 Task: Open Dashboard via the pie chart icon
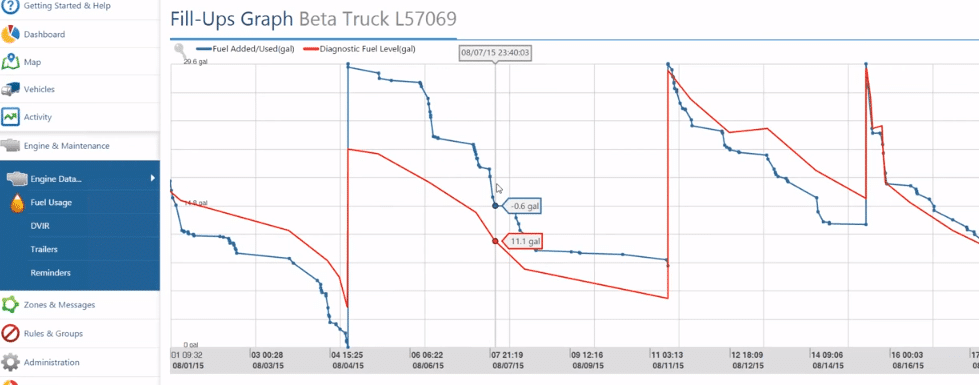click(9, 34)
